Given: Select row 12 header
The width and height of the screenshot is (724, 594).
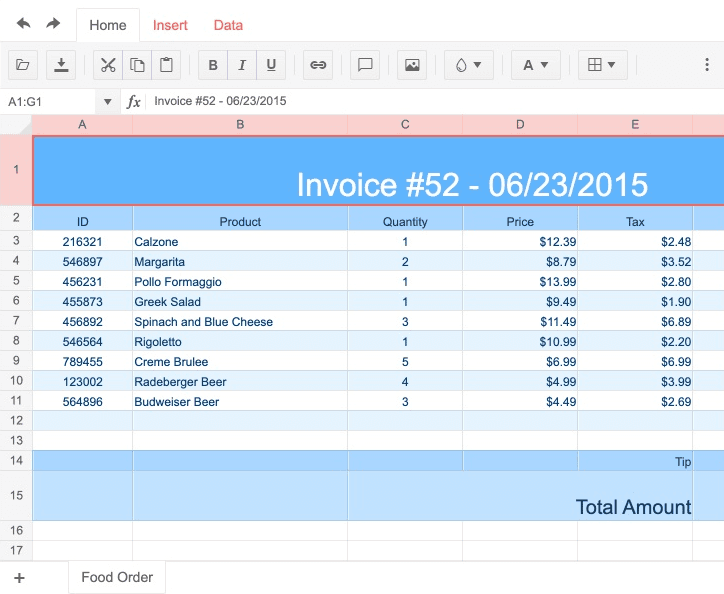Looking at the screenshot, I should [16, 420].
